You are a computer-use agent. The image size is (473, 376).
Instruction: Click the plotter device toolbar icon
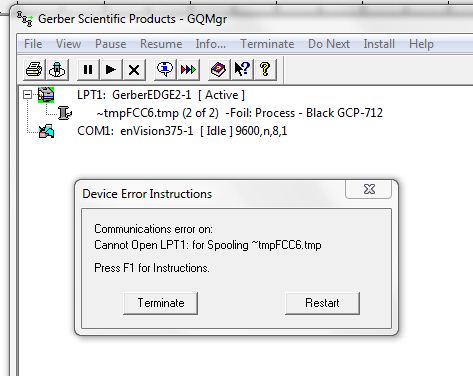point(57,70)
